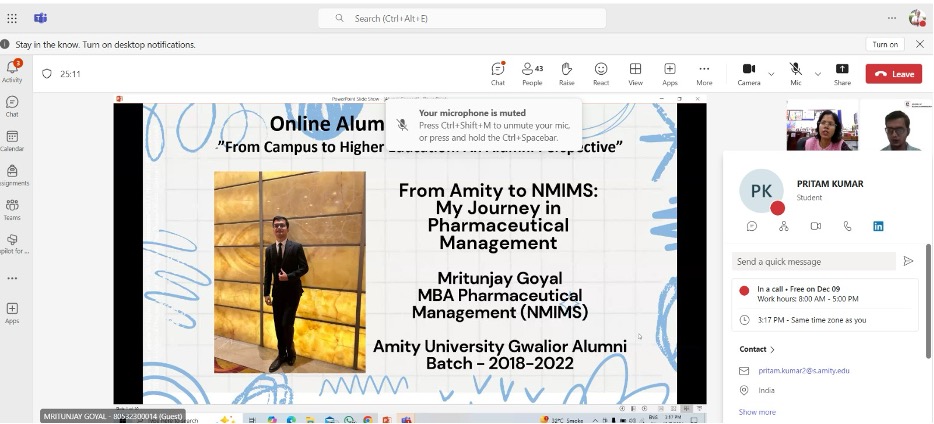
Task: Click the MRITUNJAY GOYAL guest name label
Action: point(113,416)
